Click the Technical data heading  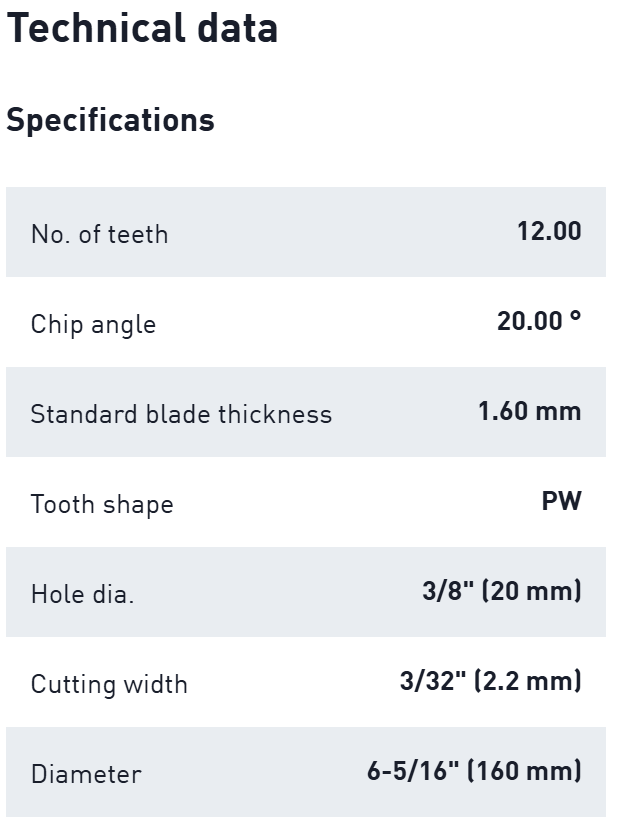tap(141, 28)
